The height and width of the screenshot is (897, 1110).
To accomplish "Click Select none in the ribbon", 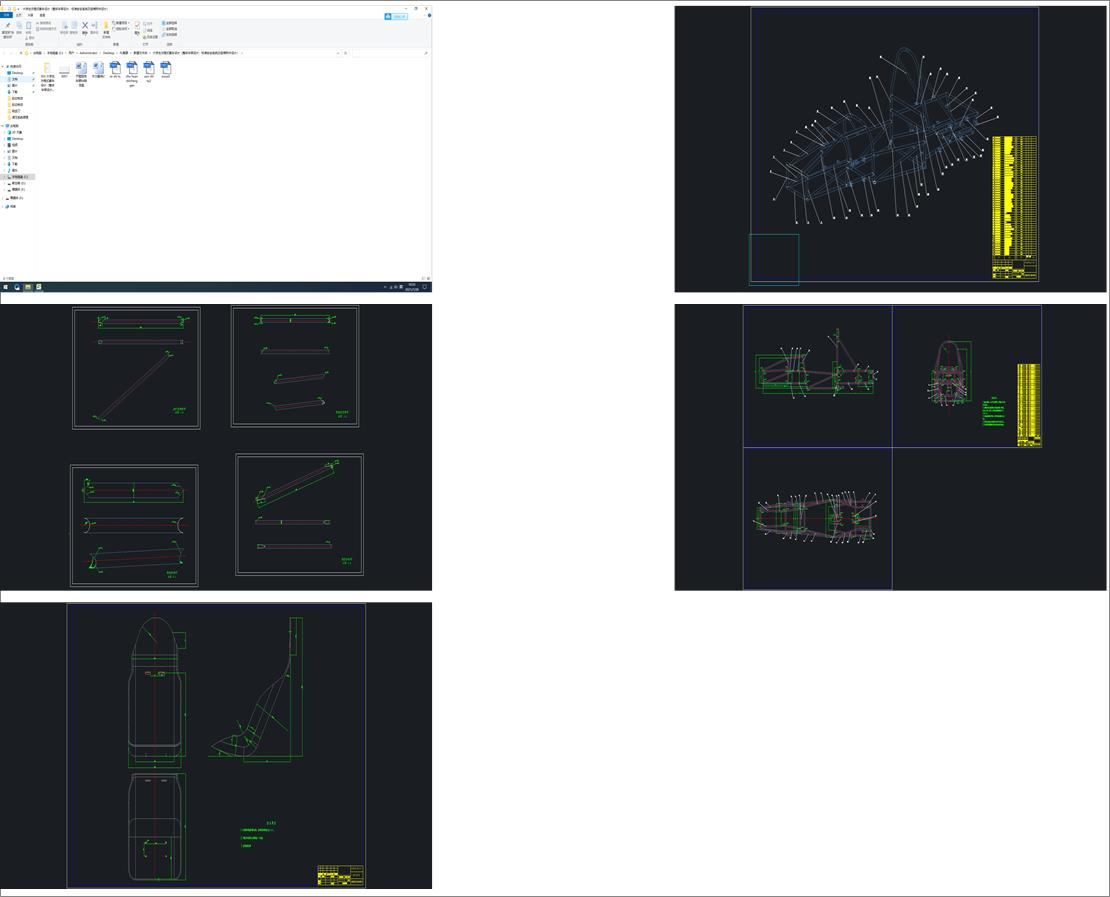I will pos(169,29).
